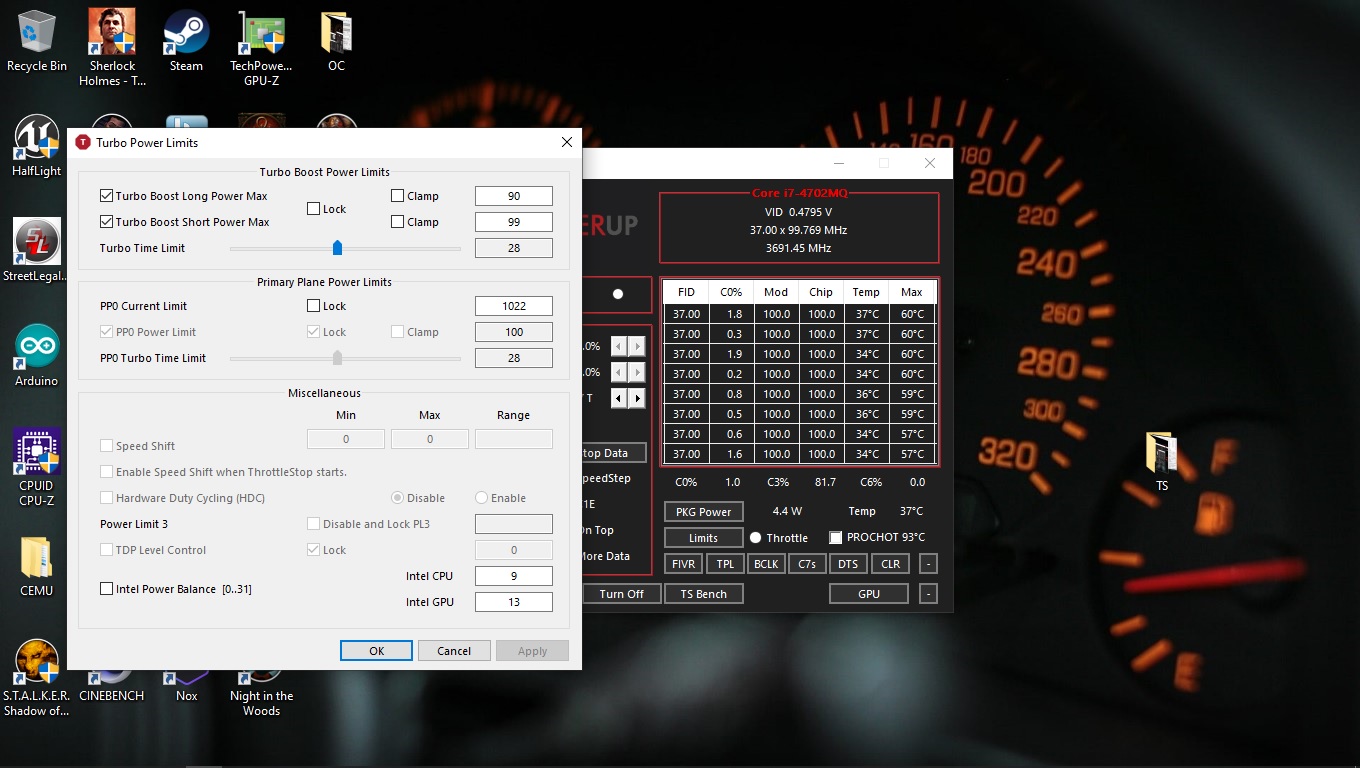Click OK in Turbo Power Limits

click(376, 650)
